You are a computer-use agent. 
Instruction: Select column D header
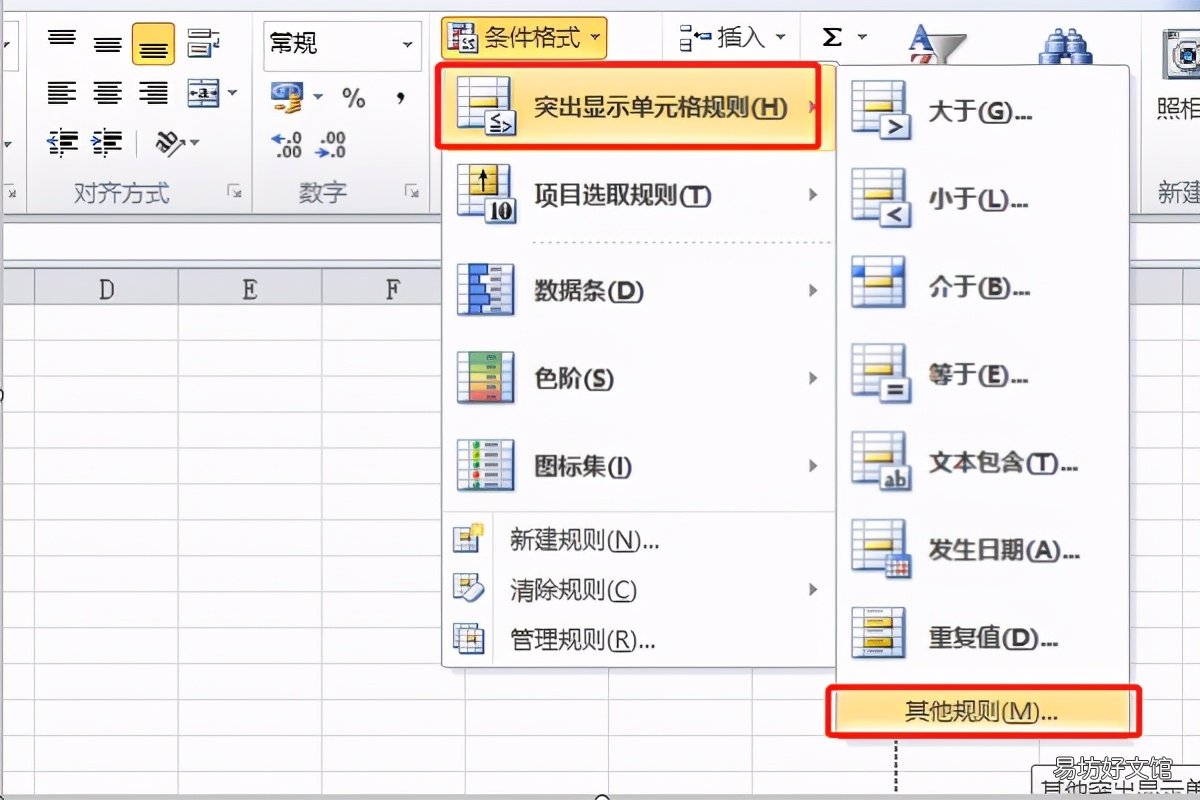[x=106, y=288]
